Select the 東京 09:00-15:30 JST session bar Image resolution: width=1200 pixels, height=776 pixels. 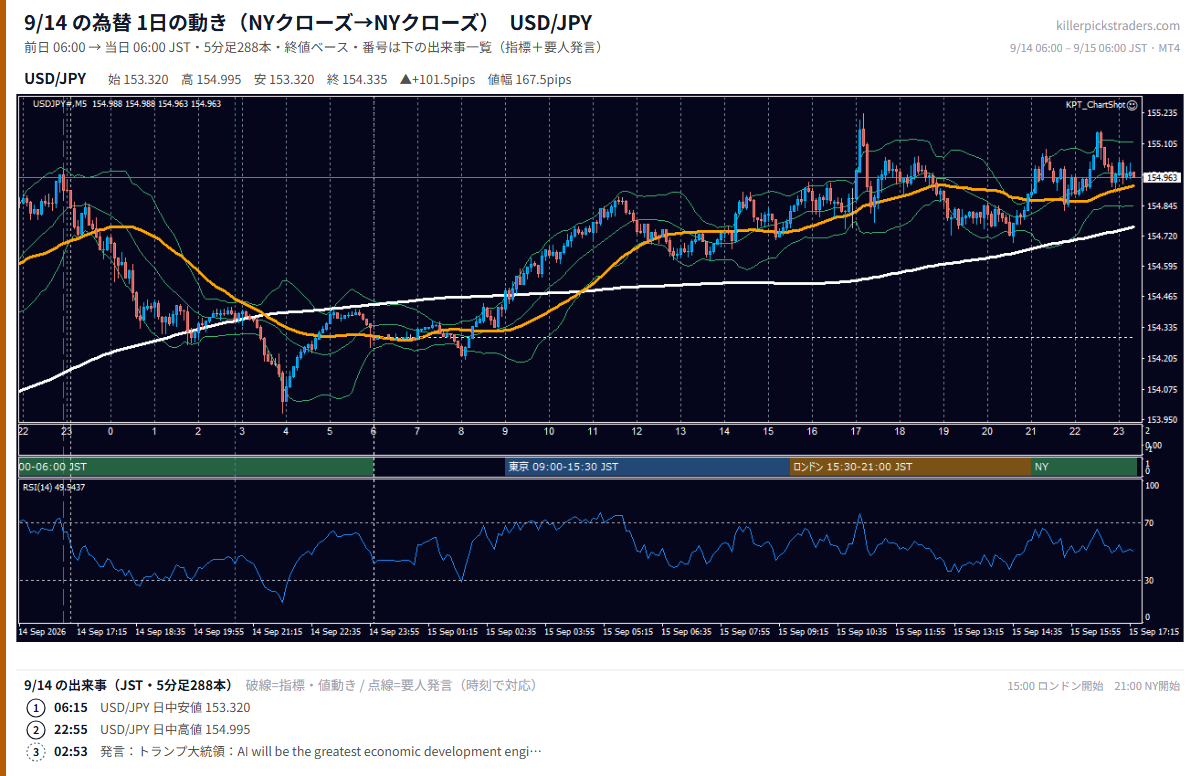pyautogui.click(x=647, y=467)
